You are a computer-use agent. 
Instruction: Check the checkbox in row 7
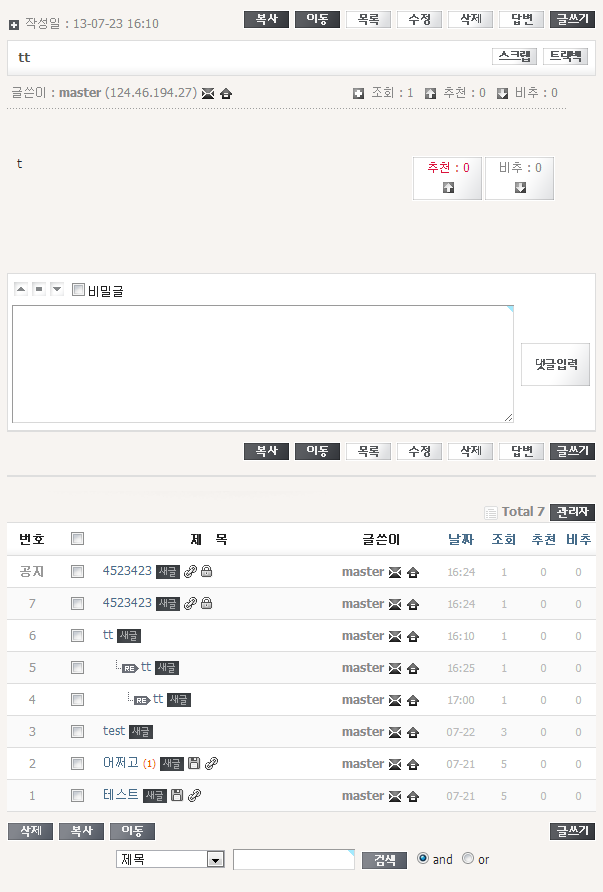click(x=77, y=603)
